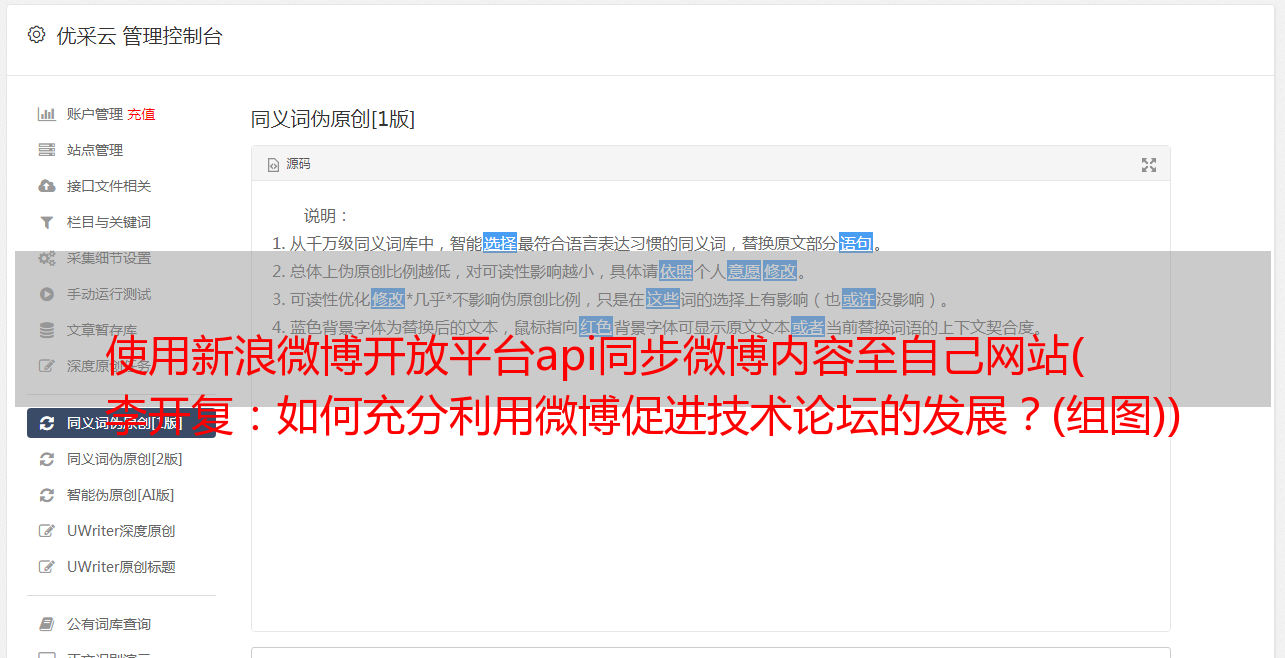Open 公有词库查询 book icon item
The height and width of the screenshot is (658, 1285).
(x=108, y=624)
